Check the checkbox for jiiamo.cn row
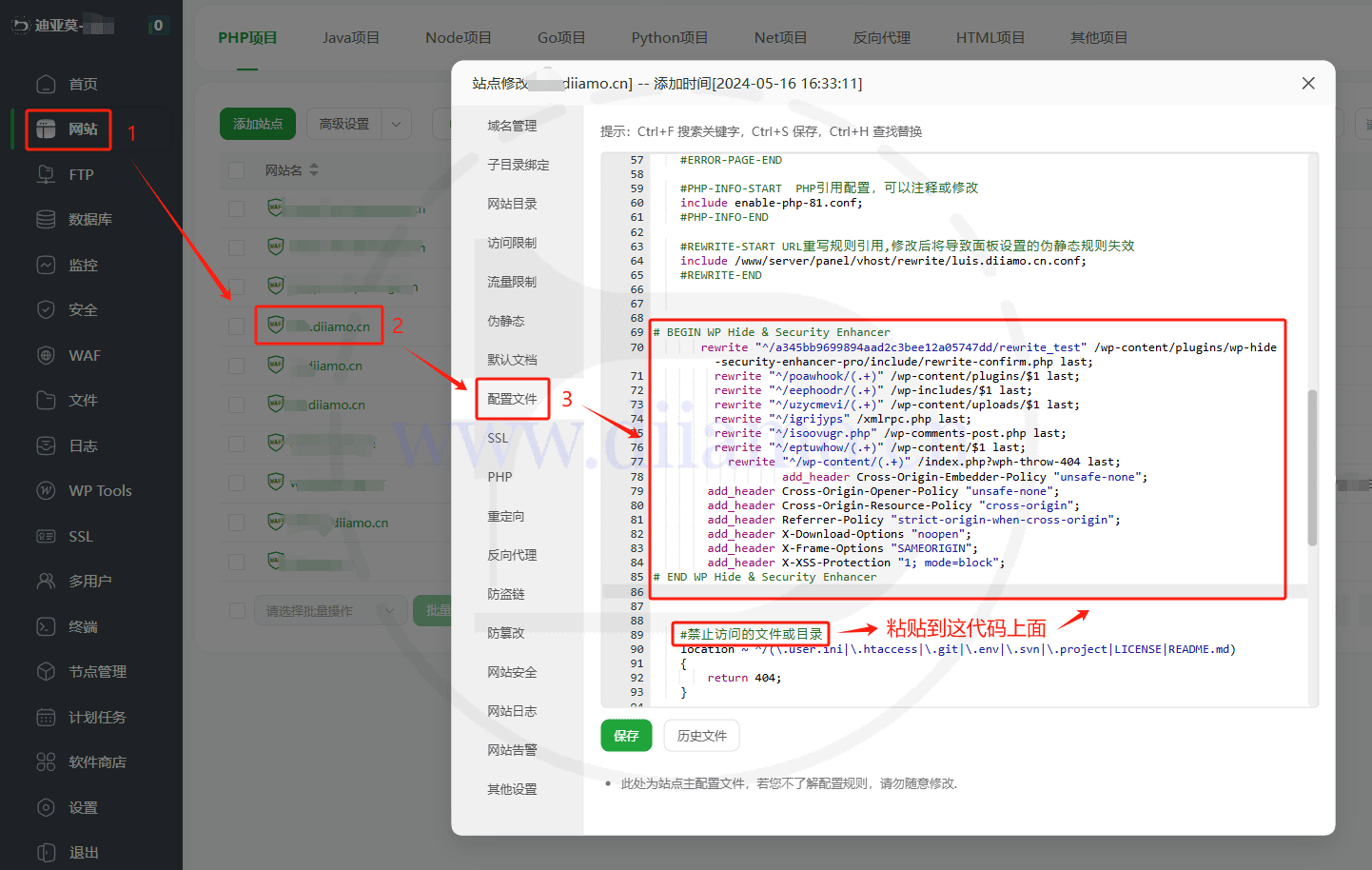 (237, 523)
